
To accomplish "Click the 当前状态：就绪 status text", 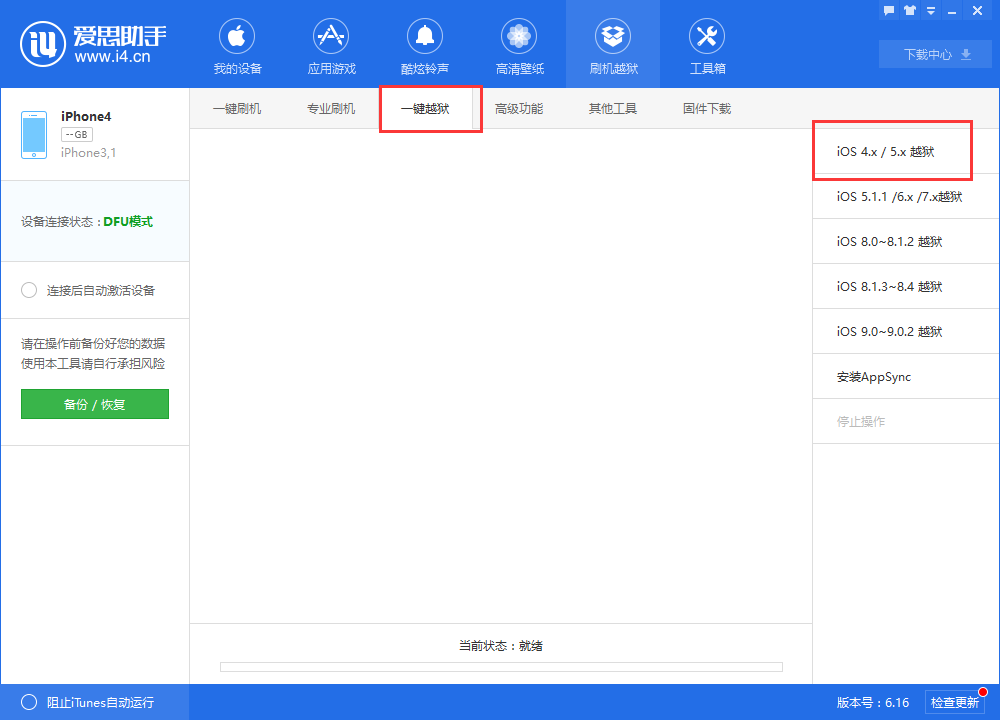I will click(x=501, y=645).
